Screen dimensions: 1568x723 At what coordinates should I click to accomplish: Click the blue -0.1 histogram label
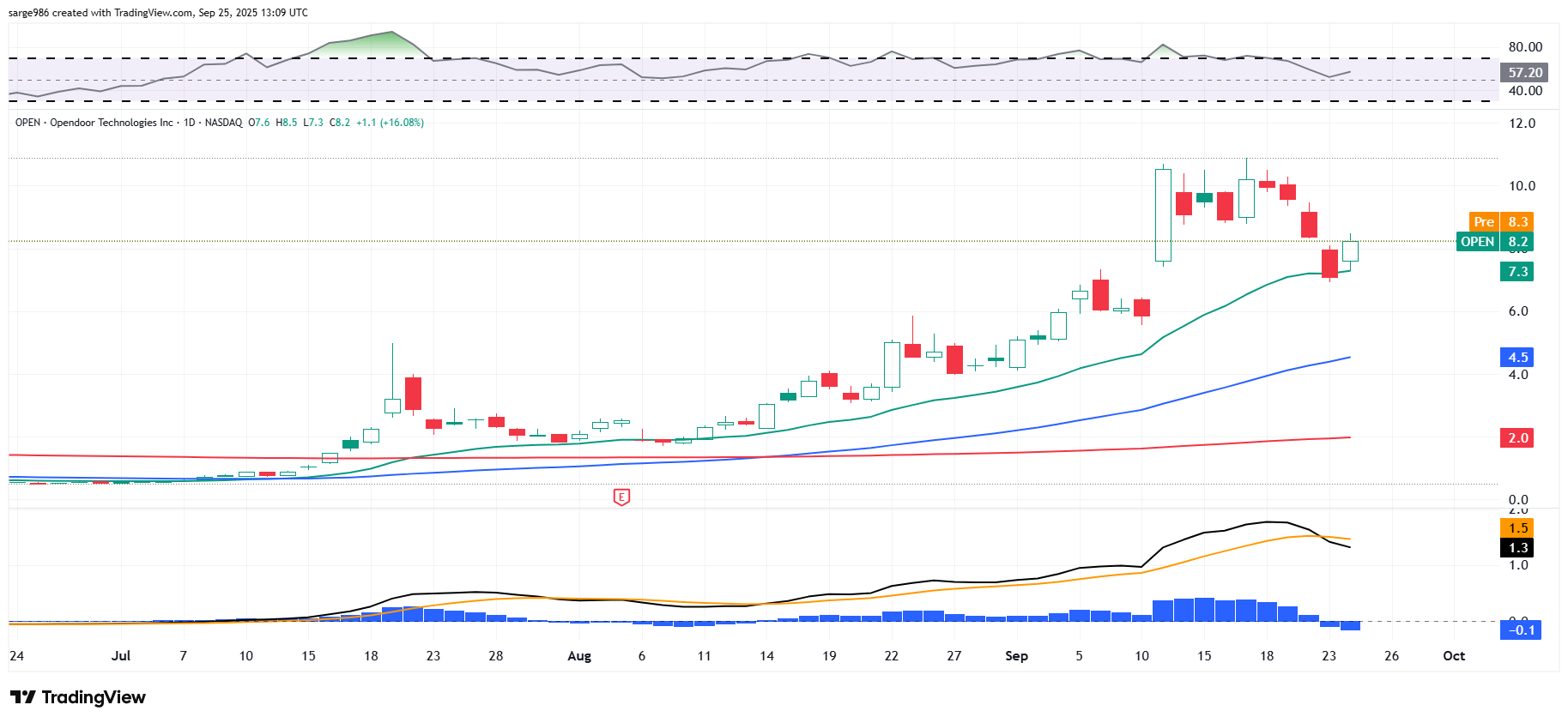1520,630
